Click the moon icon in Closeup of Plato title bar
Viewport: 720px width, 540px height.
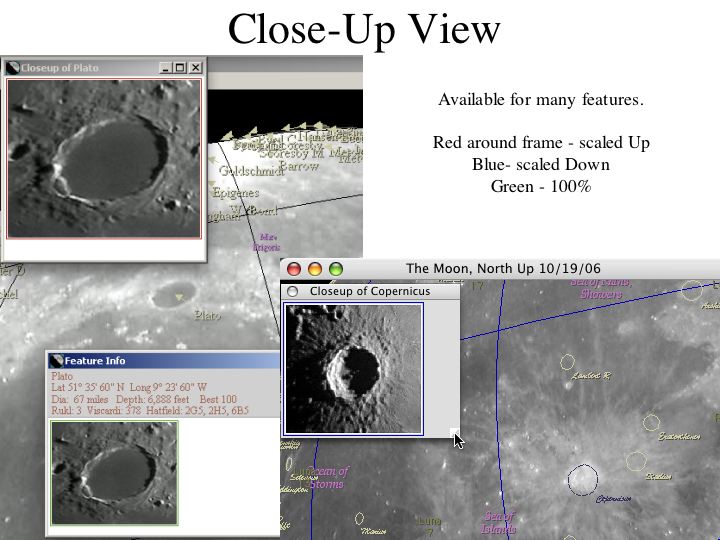12,68
